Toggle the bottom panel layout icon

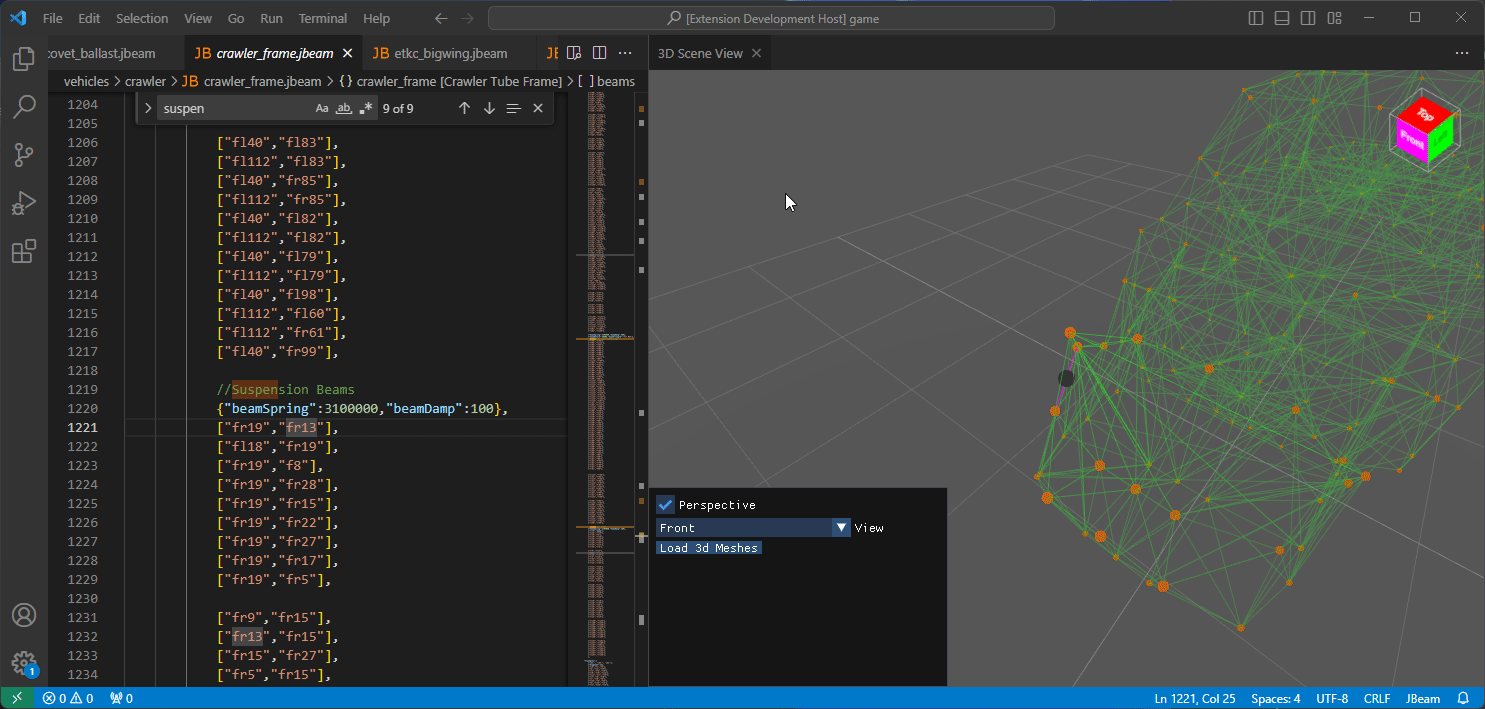(x=1283, y=18)
